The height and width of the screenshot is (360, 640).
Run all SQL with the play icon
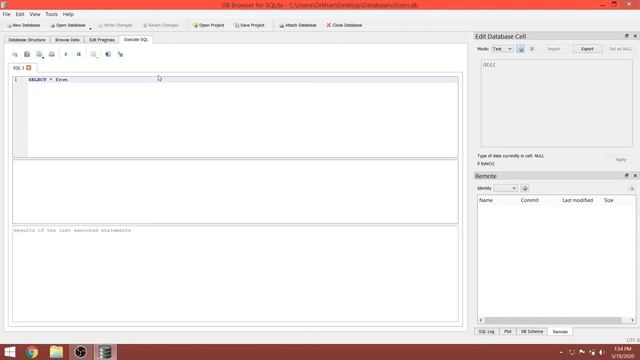[x=66, y=54]
